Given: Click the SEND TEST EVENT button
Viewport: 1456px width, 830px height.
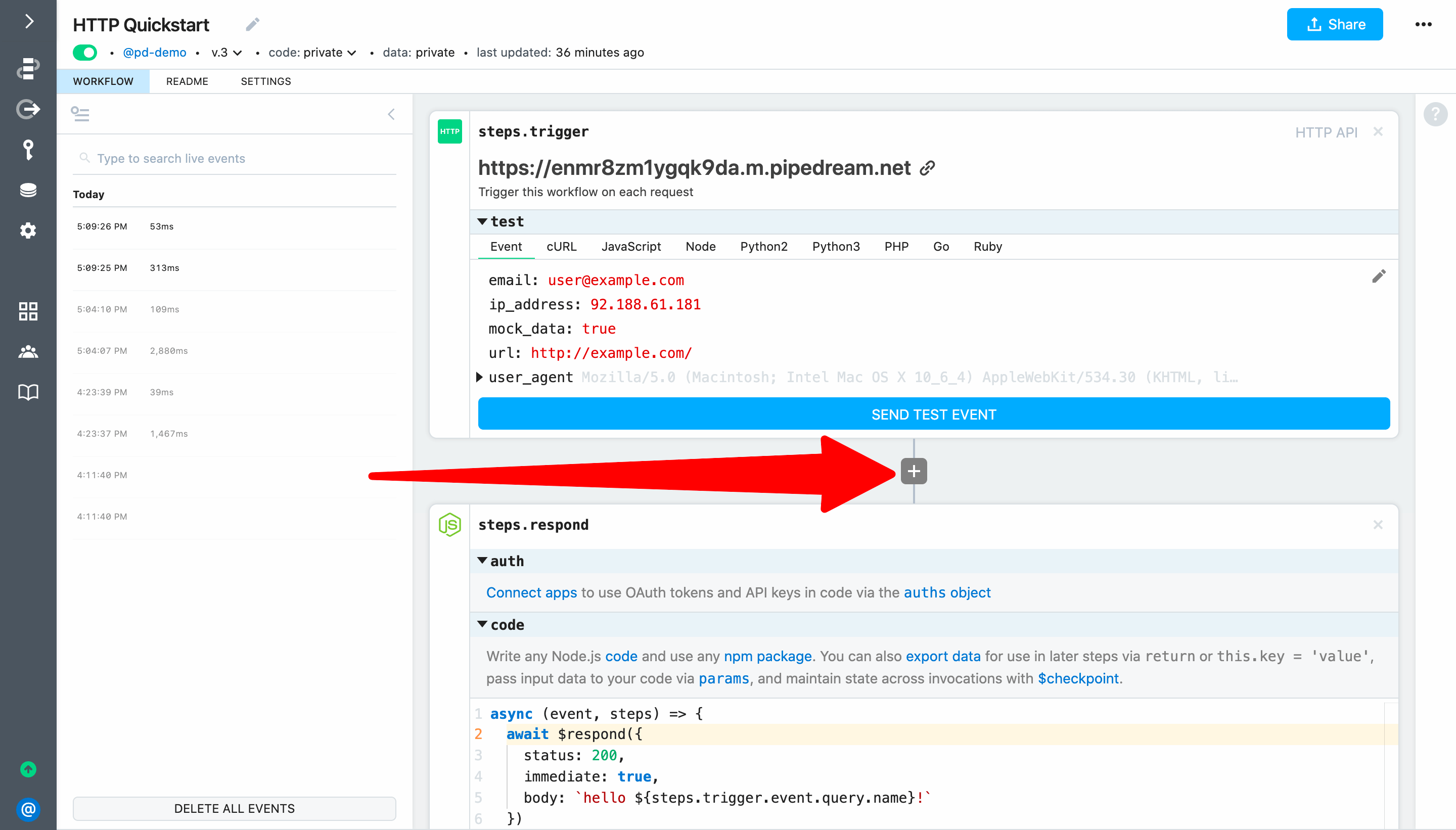Looking at the screenshot, I should pyautogui.click(x=934, y=413).
